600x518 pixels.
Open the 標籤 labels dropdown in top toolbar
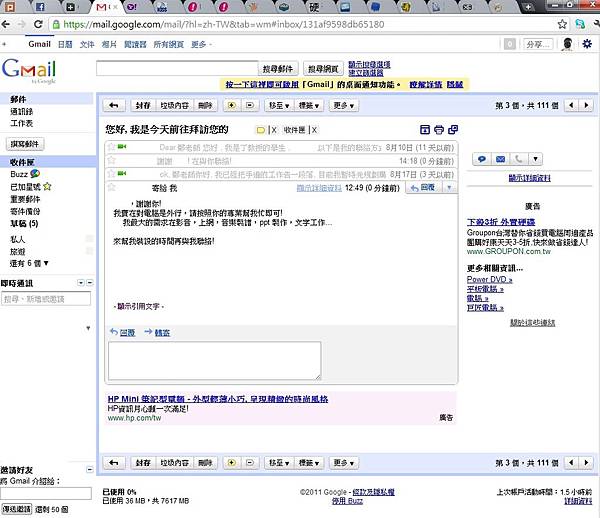tap(309, 105)
